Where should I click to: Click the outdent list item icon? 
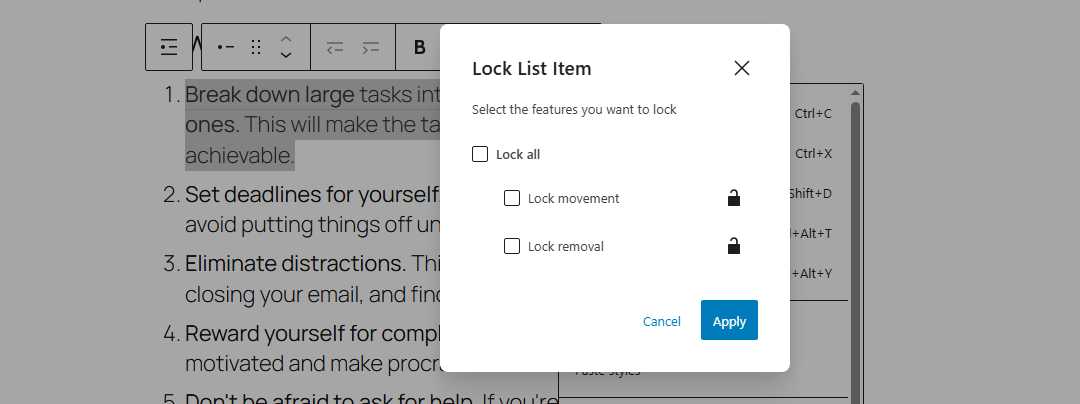335,47
